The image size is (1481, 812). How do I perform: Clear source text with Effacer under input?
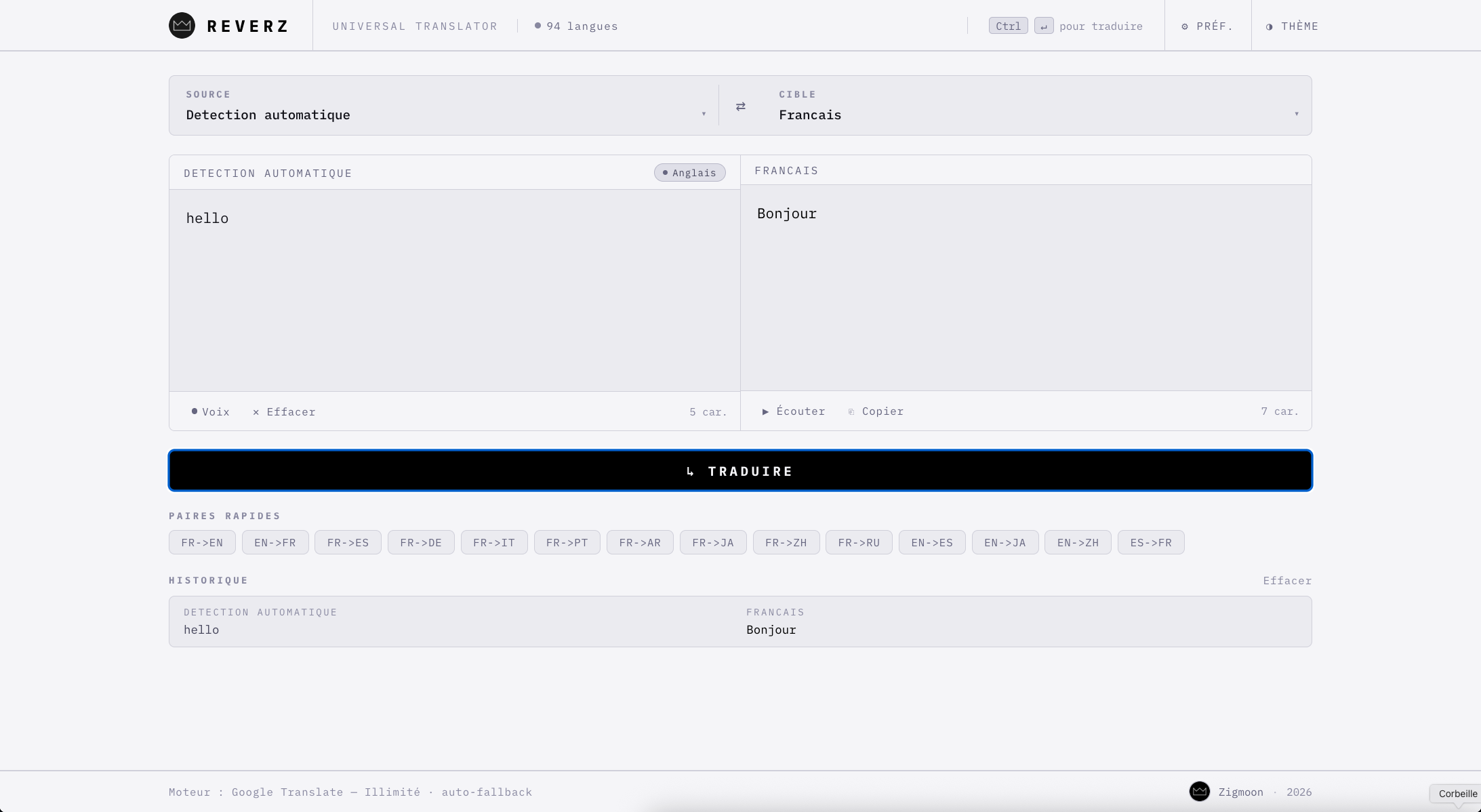point(283,411)
